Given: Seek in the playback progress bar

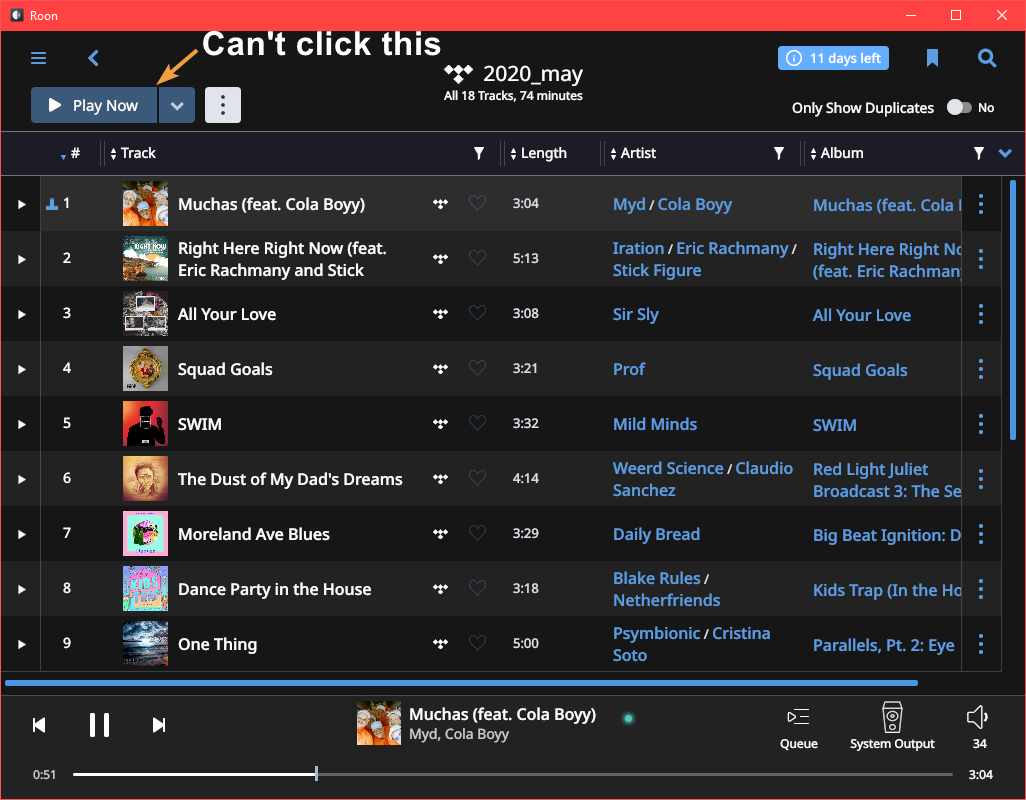Looking at the screenshot, I should pyautogui.click(x=512, y=774).
